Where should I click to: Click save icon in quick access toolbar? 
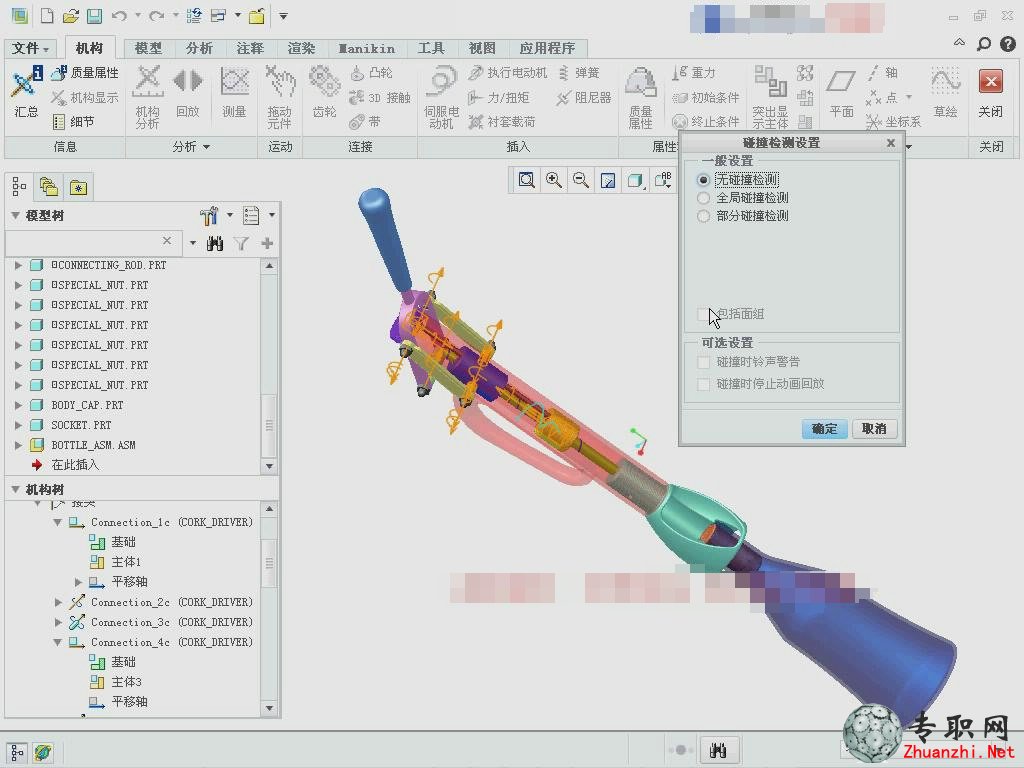[95, 16]
